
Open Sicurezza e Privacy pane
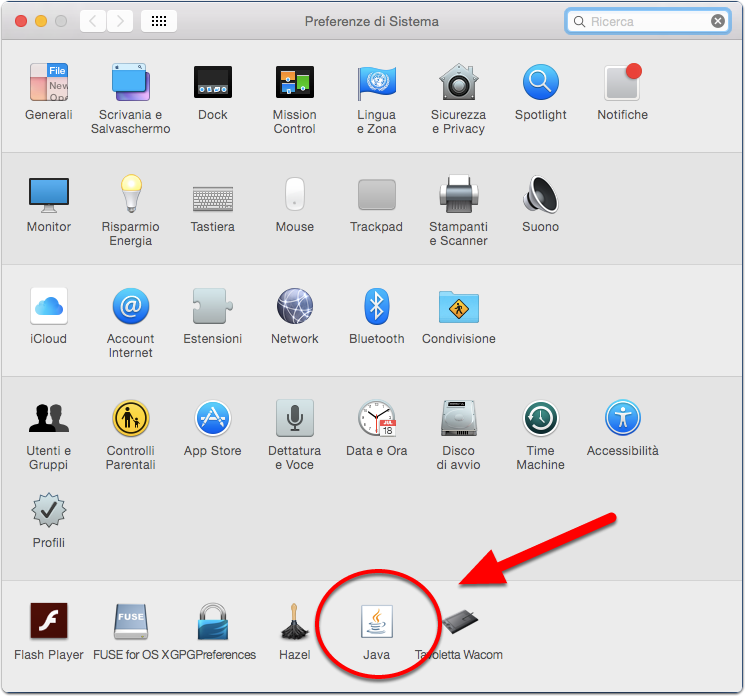[x=458, y=82]
